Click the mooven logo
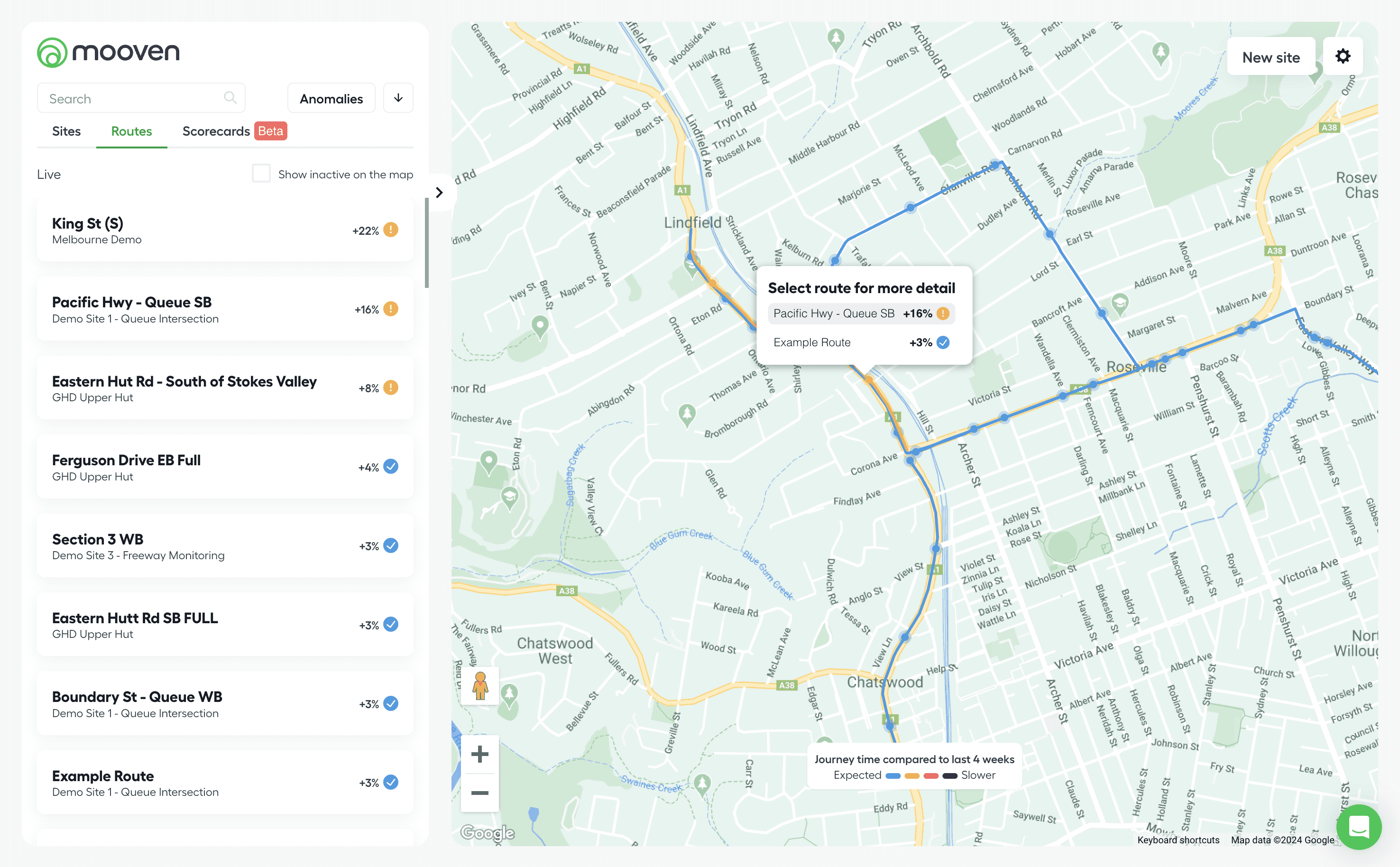Viewport: 1400px width, 867px height. click(108, 52)
